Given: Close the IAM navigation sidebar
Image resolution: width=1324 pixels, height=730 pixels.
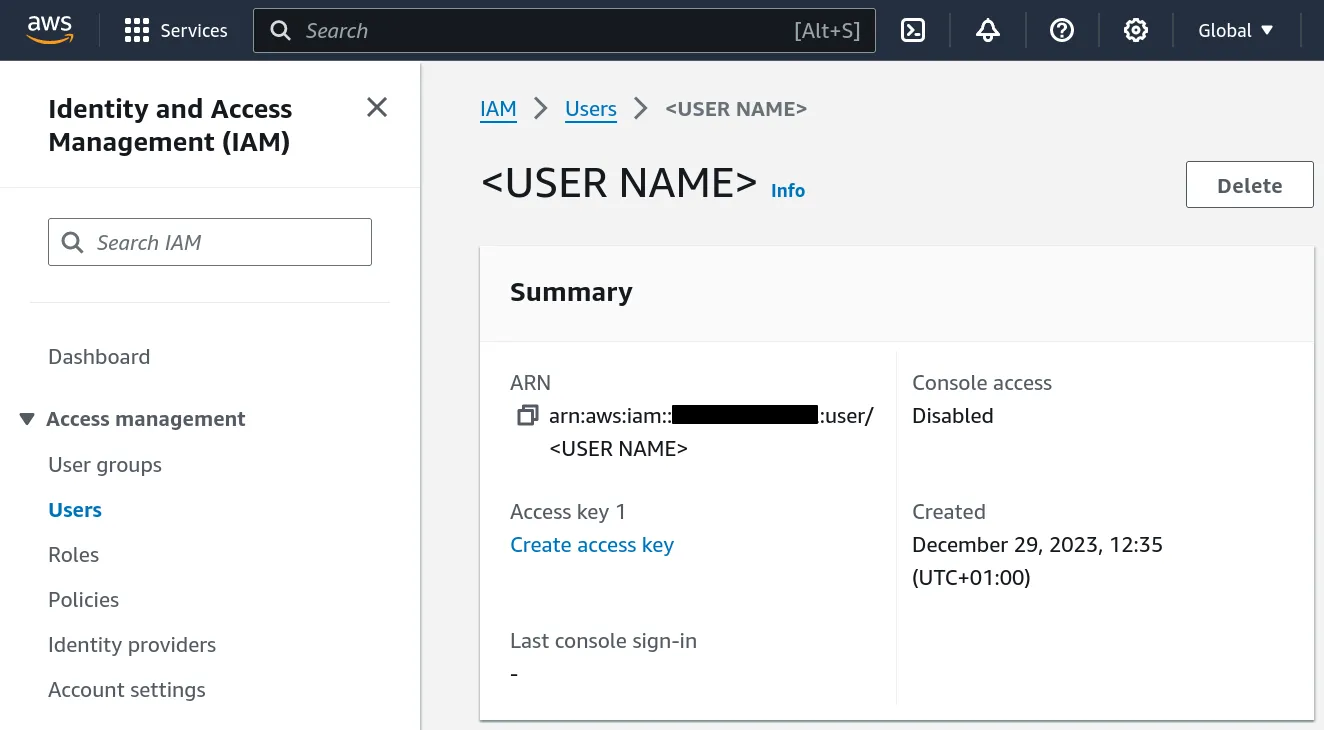Looking at the screenshot, I should 377,107.
